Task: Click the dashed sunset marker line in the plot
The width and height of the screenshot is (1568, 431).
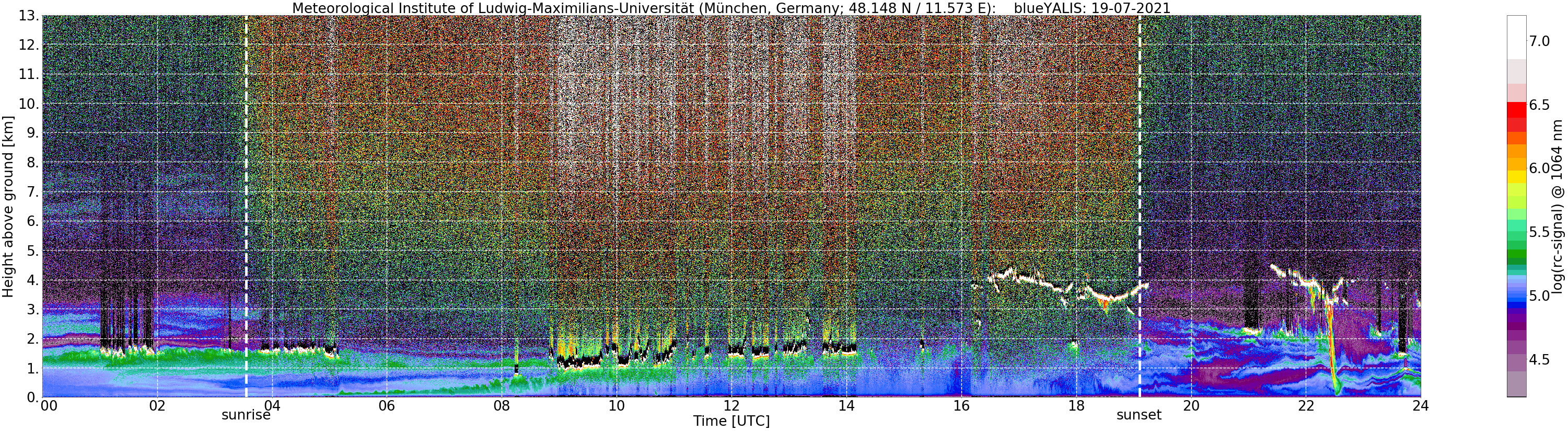Action: [1139, 206]
